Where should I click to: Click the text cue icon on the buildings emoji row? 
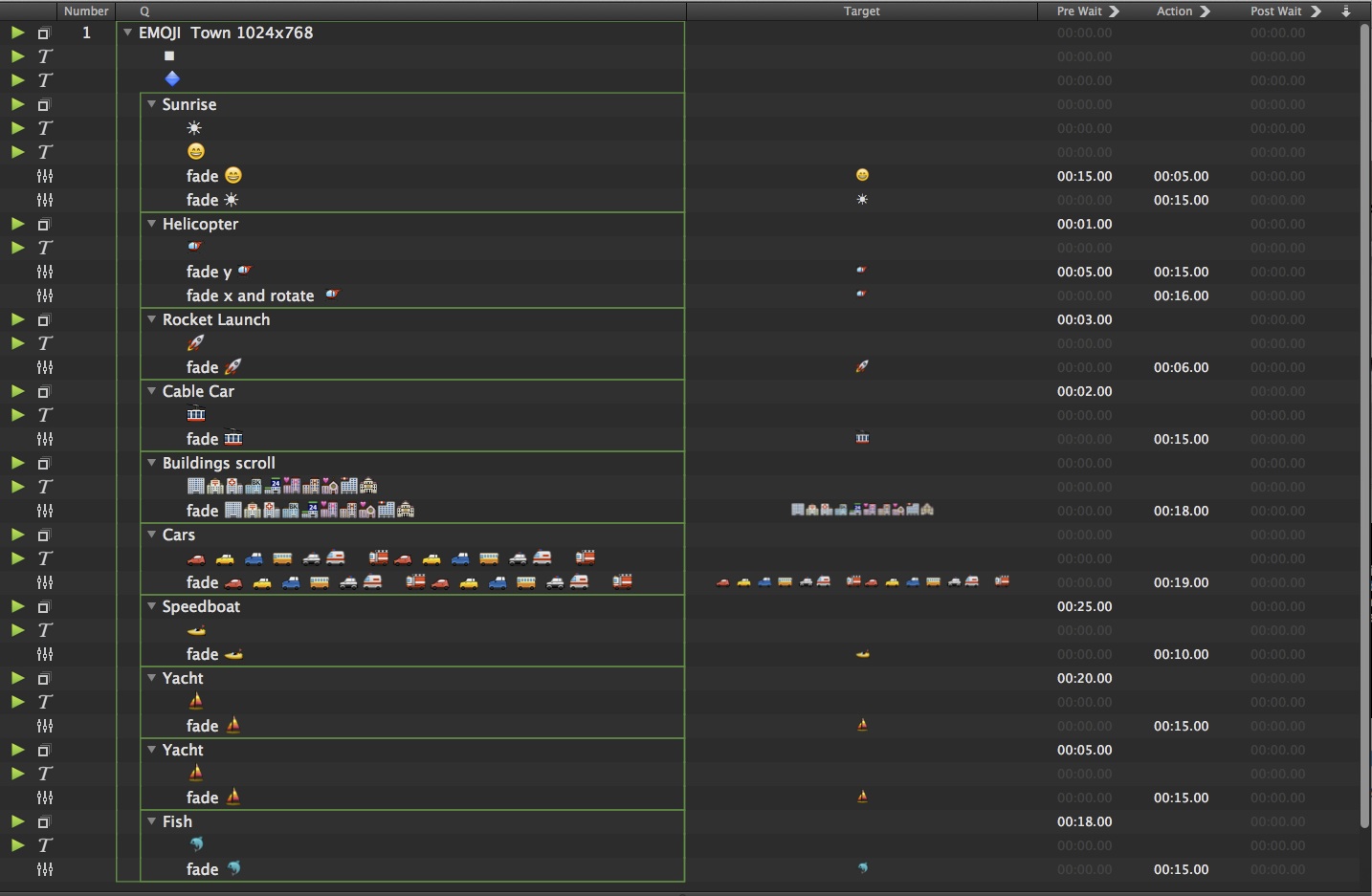click(x=44, y=487)
